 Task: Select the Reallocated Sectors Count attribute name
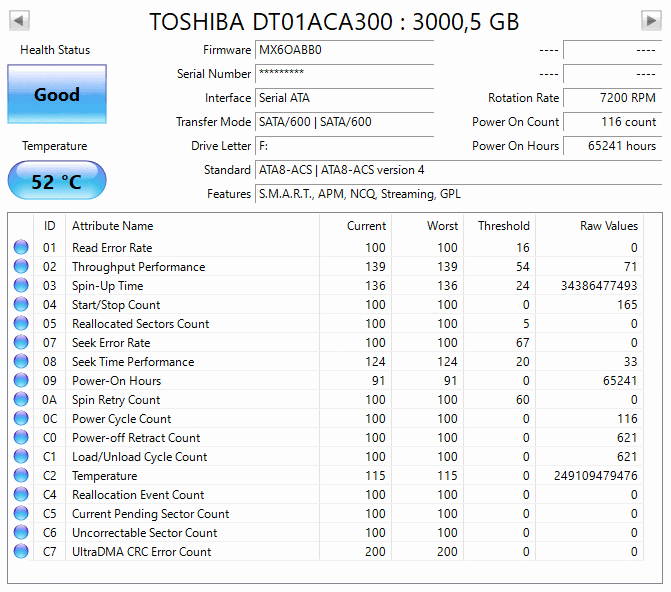pyautogui.click(x=140, y=324)
